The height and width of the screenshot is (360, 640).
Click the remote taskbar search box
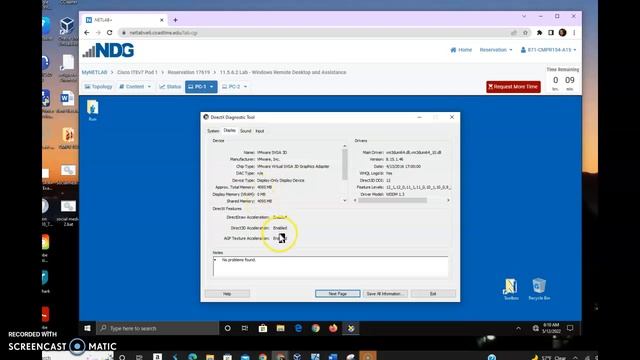click(x=158, y=328)
